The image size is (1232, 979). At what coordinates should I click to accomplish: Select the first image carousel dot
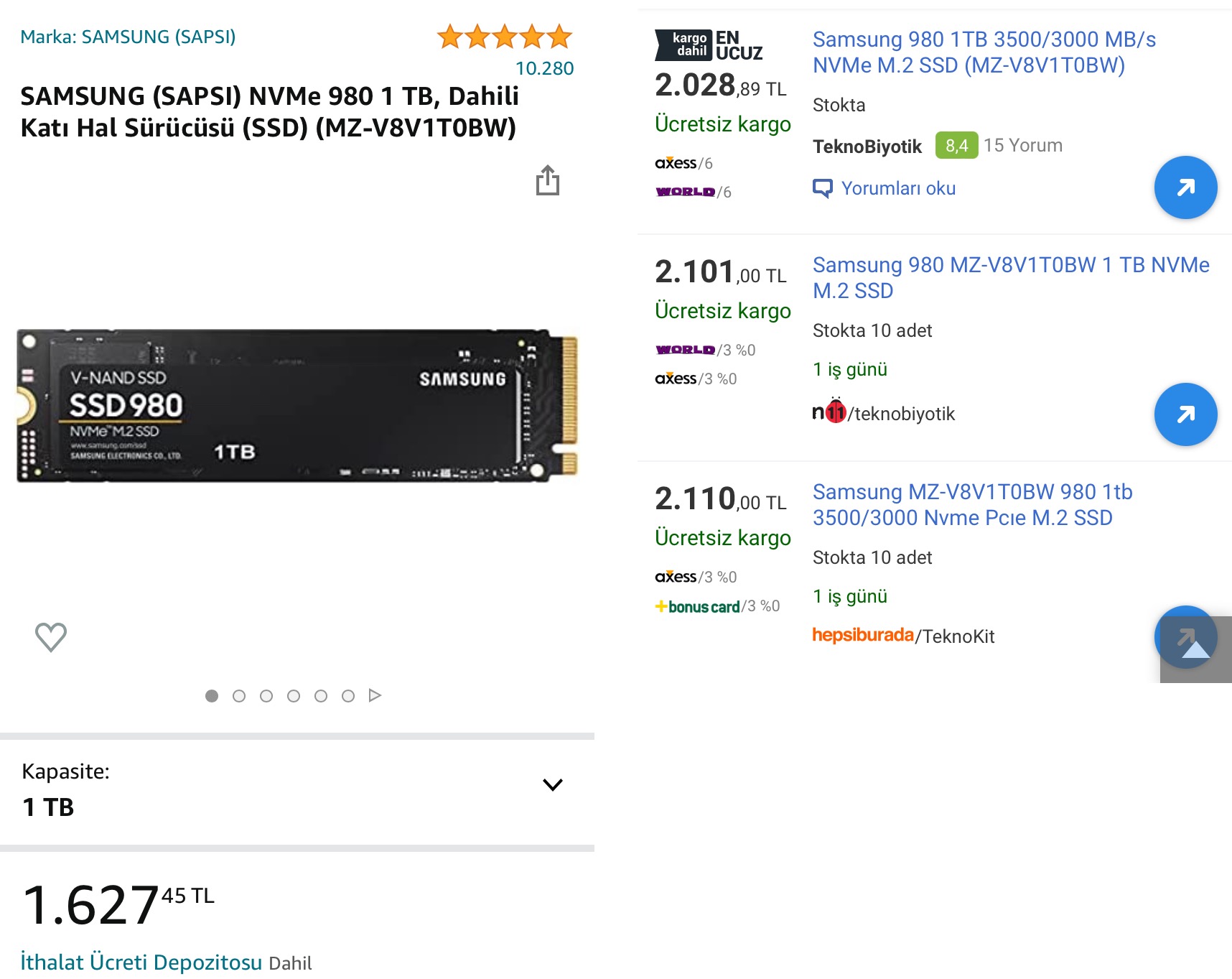point(212,696)
